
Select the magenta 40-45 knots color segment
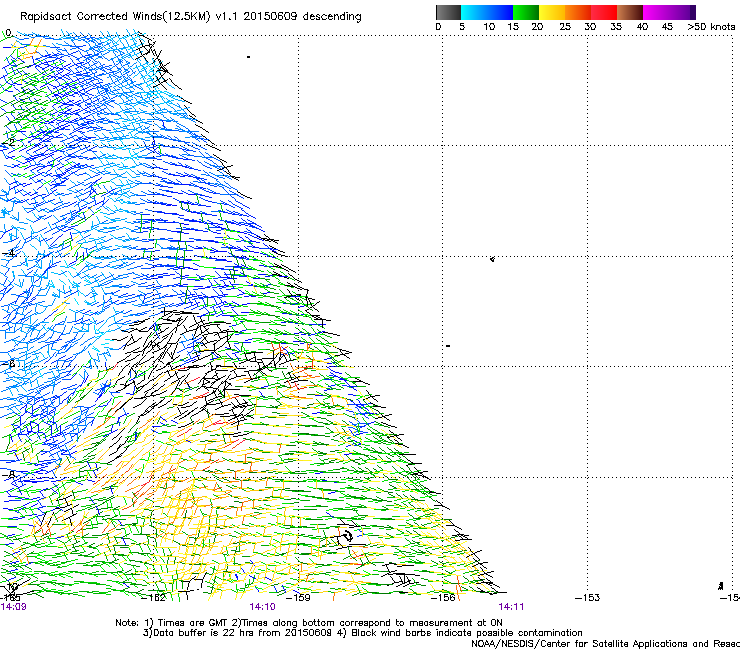656,12
